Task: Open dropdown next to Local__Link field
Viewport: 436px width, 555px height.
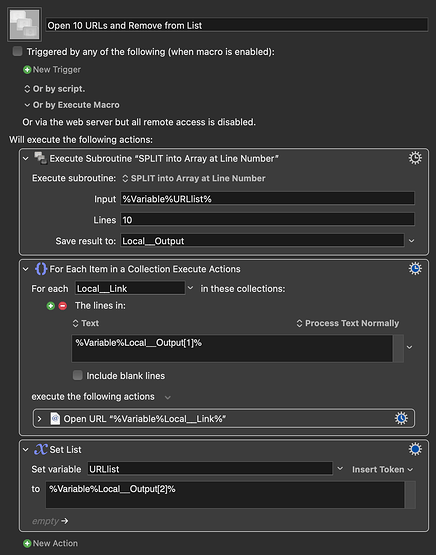Action: [x=190, y=288]
